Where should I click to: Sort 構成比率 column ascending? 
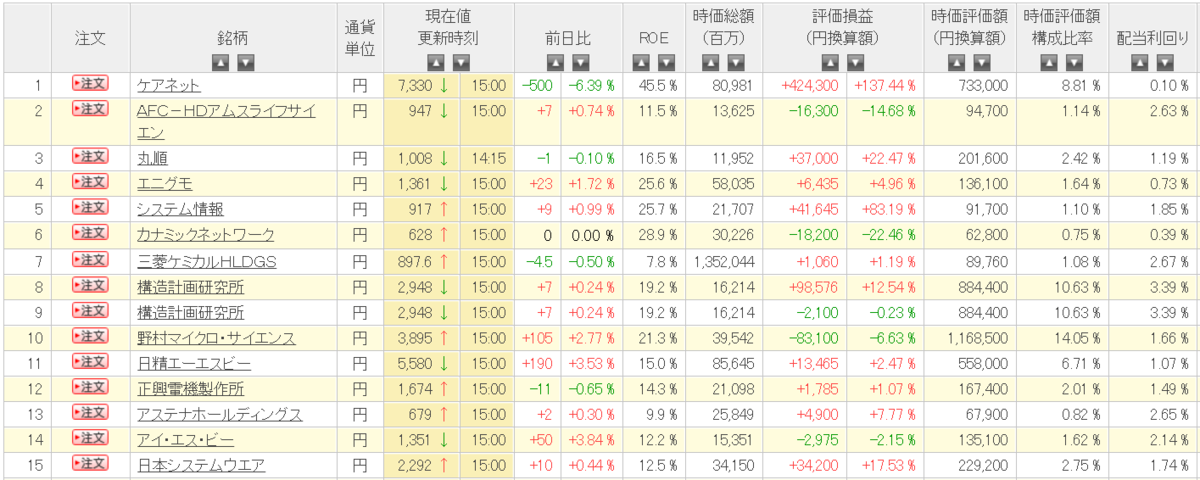coord(1047,62)
